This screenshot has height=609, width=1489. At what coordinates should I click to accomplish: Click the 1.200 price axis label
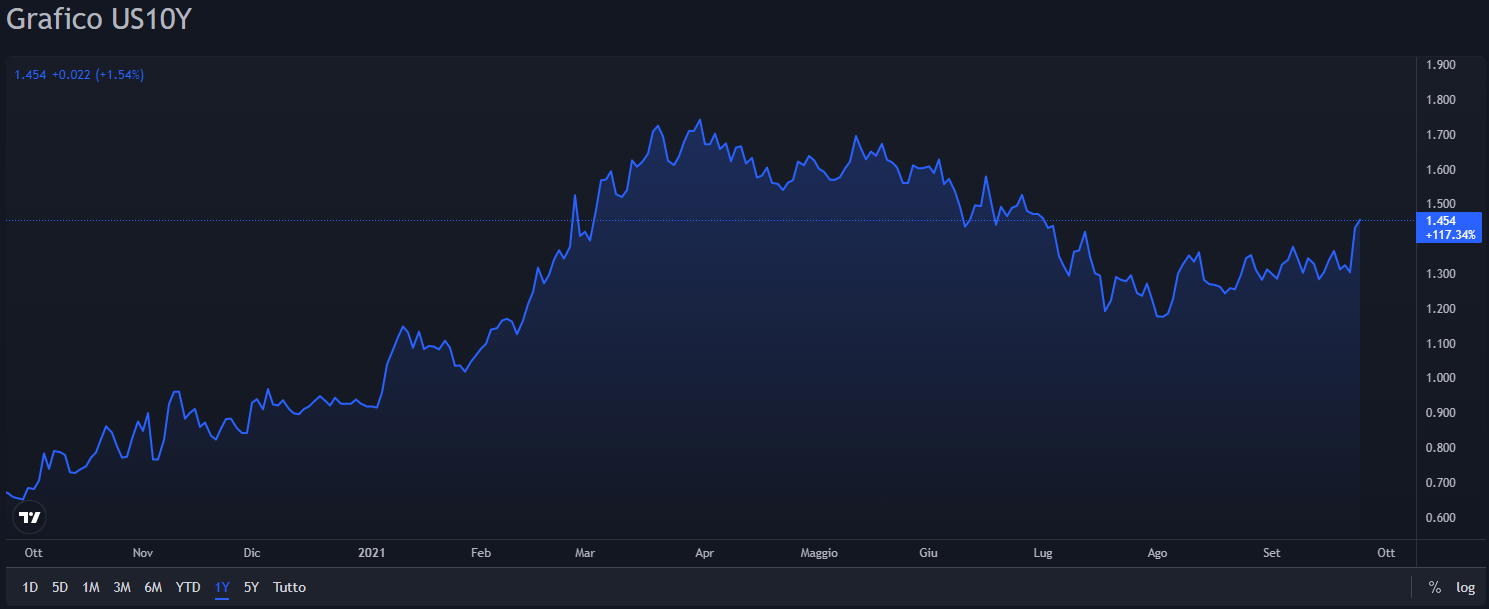(1441, 309)
